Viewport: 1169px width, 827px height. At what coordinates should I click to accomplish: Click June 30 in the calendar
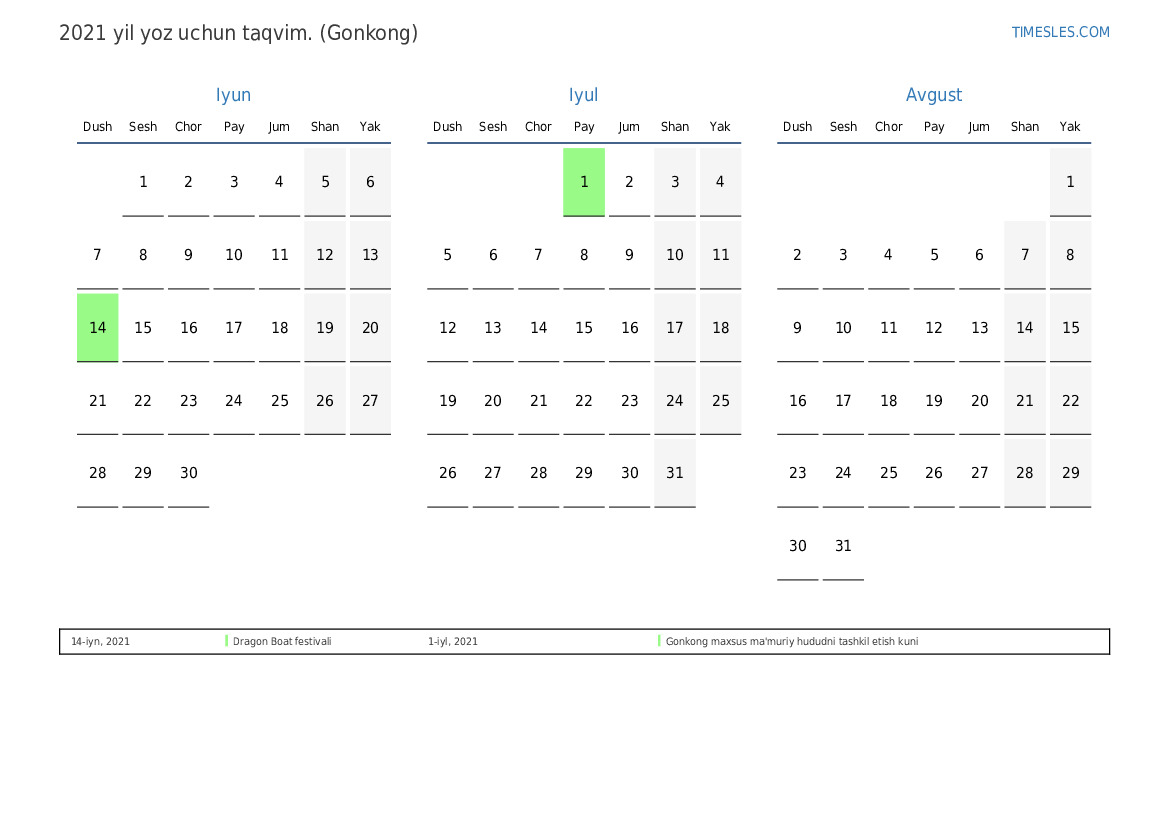189,473
